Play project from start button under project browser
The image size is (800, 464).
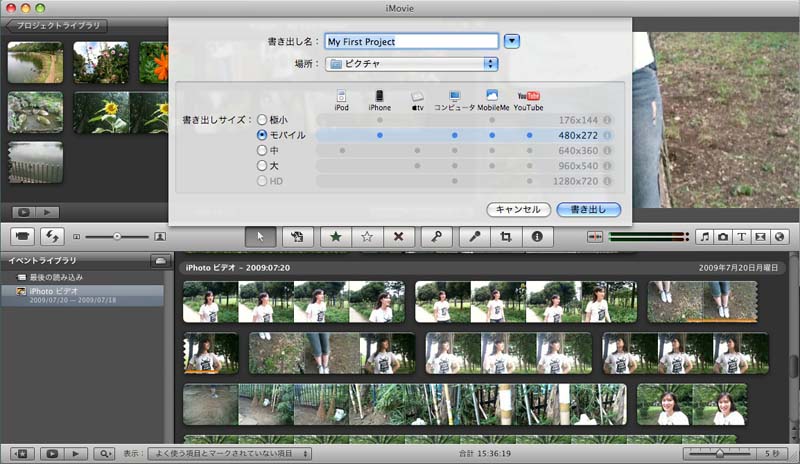tap(47, 212)
